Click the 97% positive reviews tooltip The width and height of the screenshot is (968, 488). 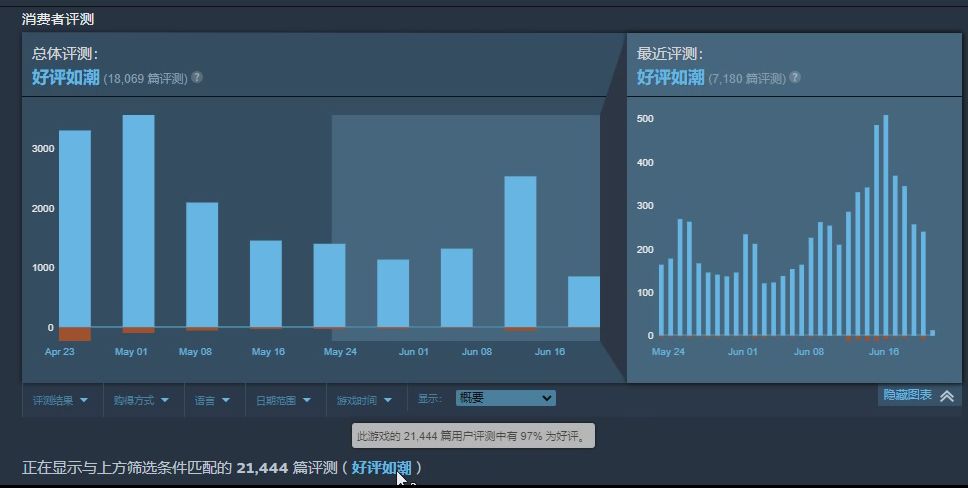474,435
